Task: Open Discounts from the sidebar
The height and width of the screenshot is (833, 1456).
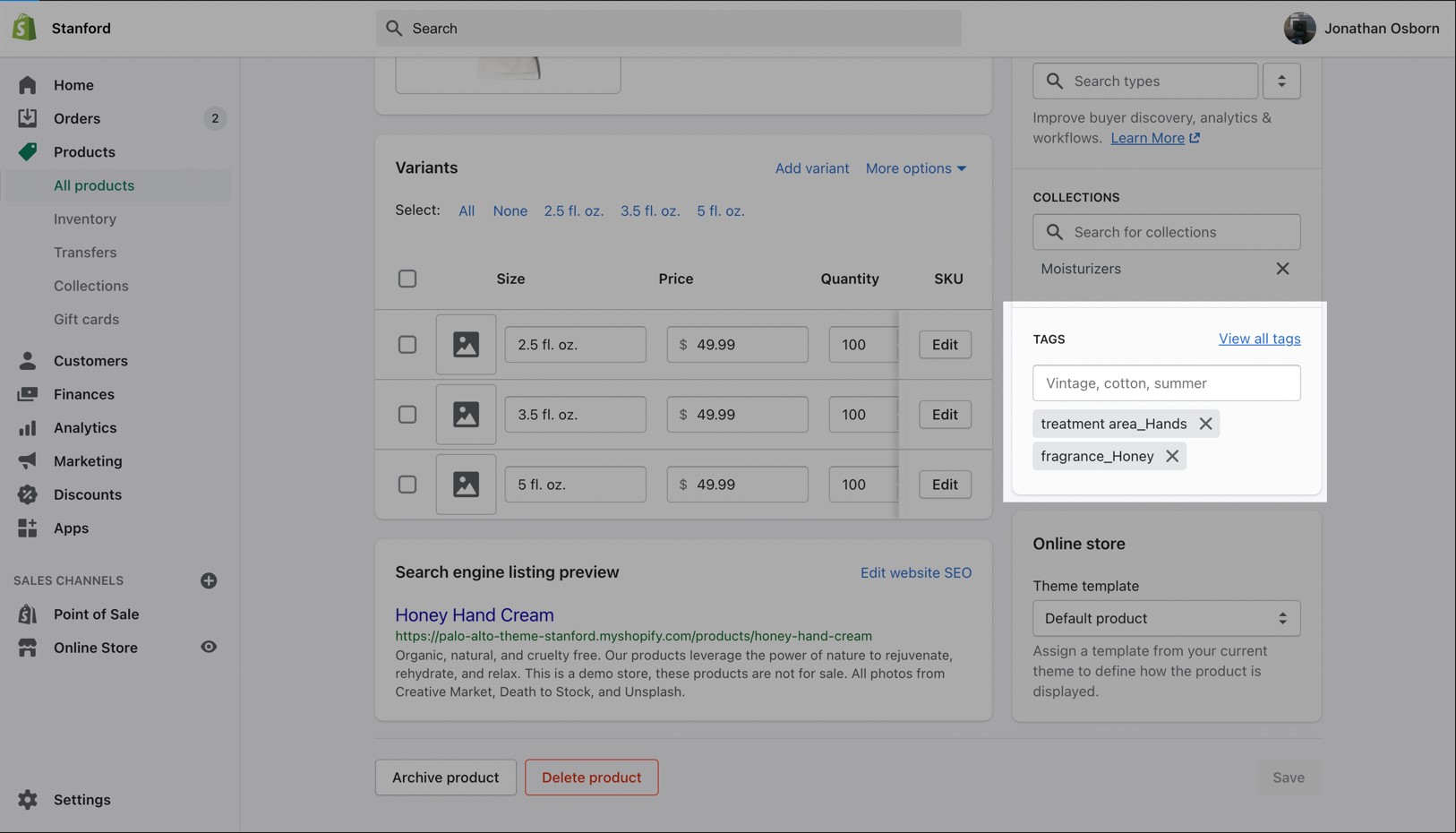Action: 87,494
